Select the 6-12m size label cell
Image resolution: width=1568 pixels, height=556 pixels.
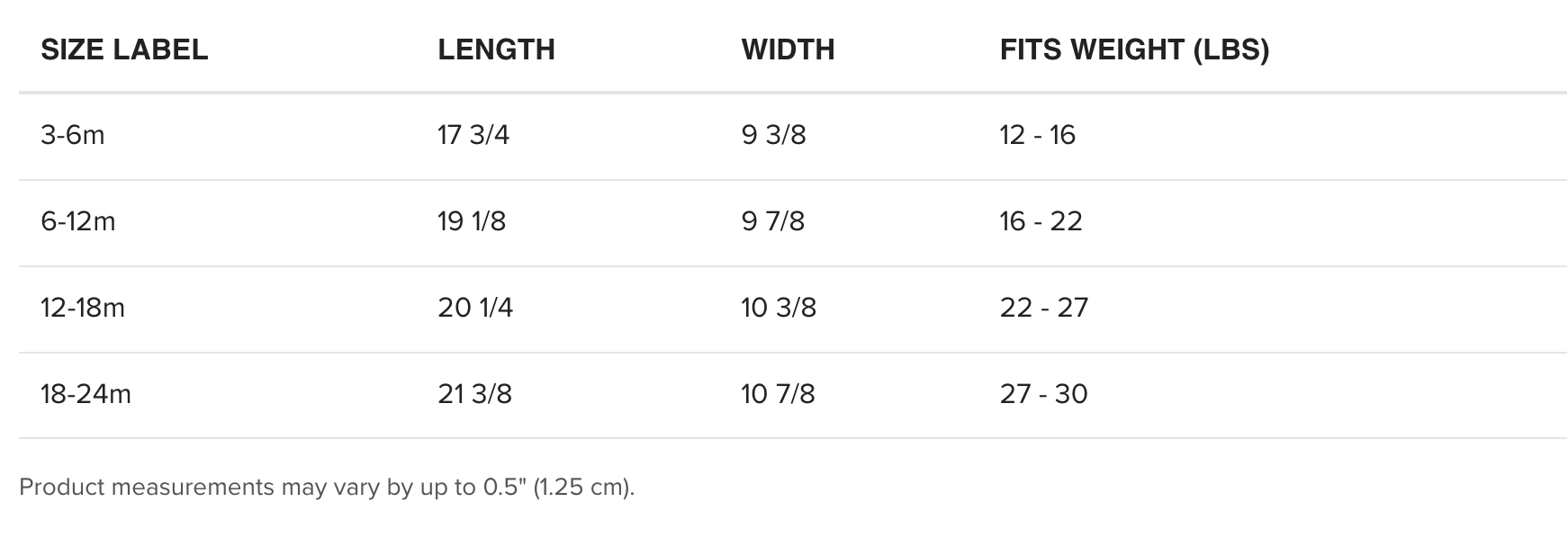tap(78, 221)
